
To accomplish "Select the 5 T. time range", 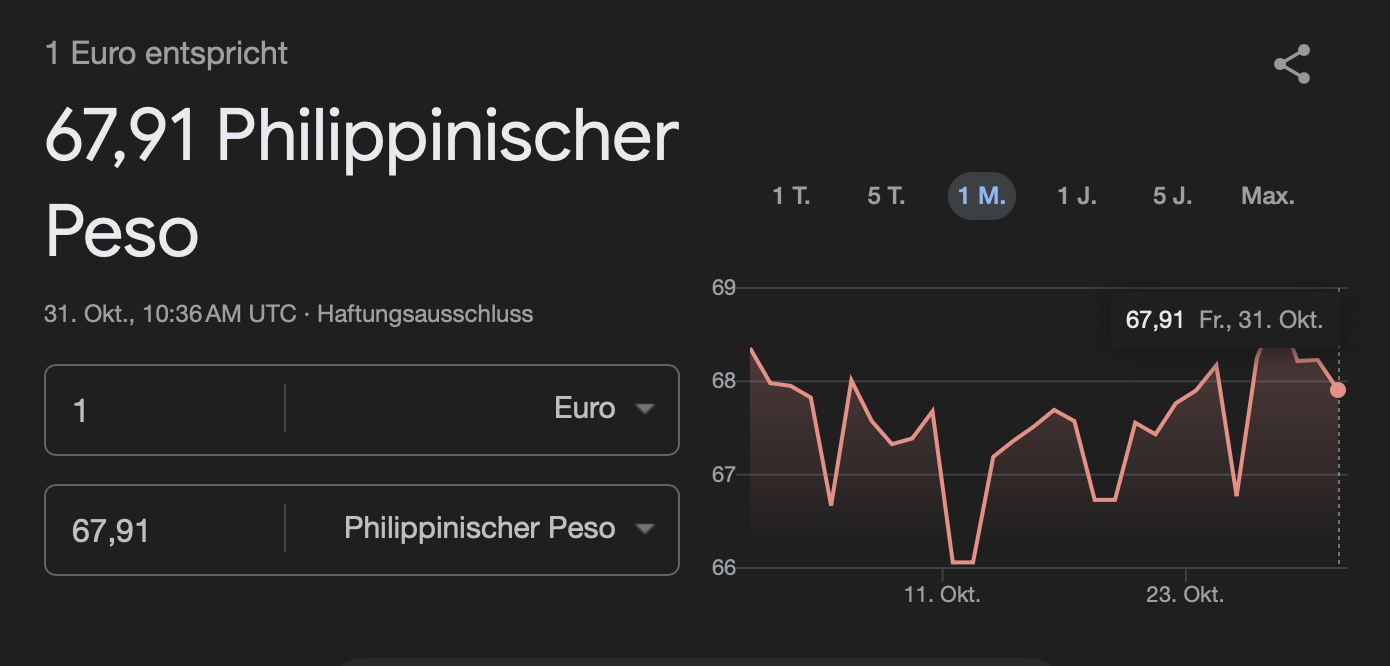I will [886, 196].
